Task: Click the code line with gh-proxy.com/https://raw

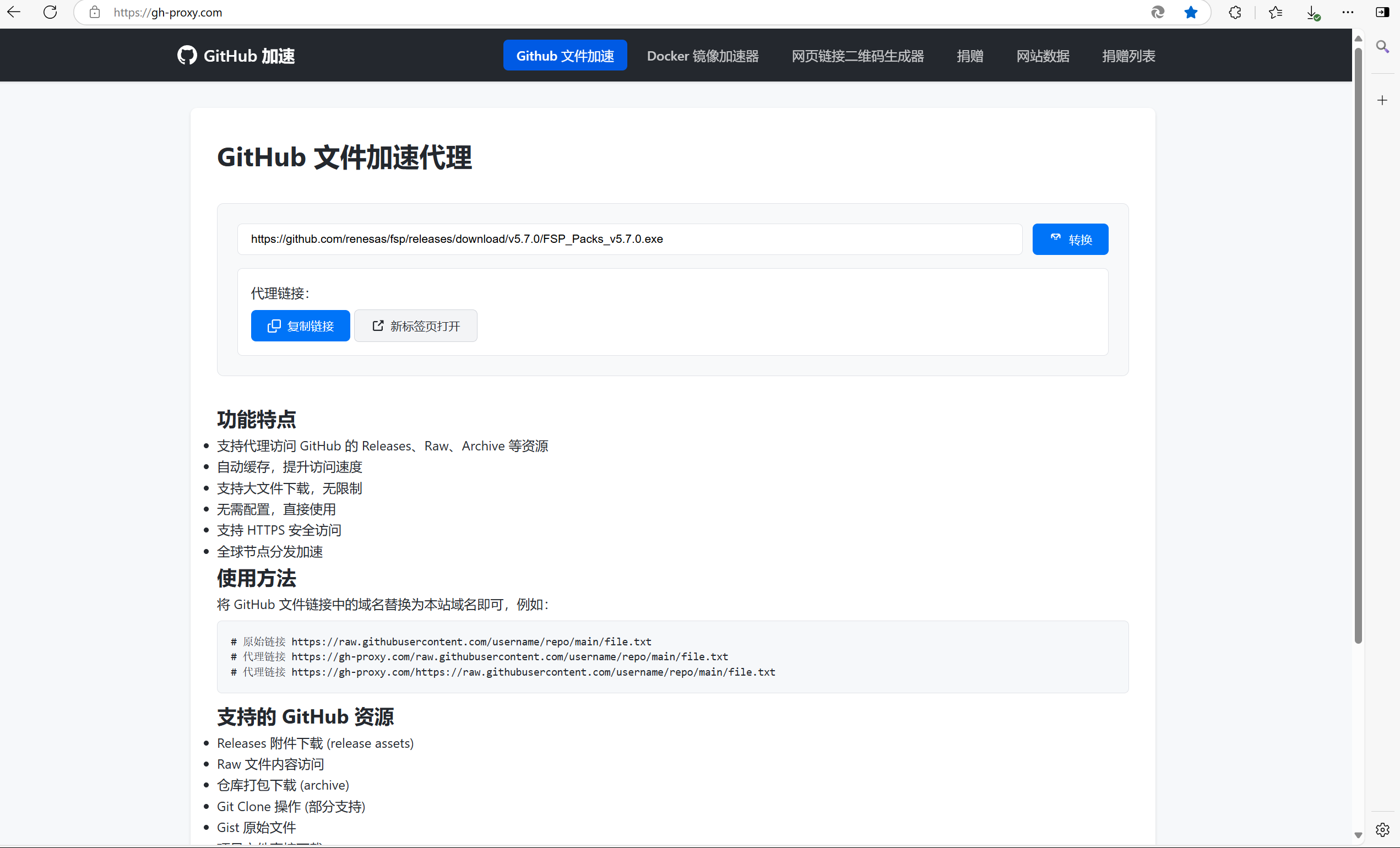Action: 503,671
